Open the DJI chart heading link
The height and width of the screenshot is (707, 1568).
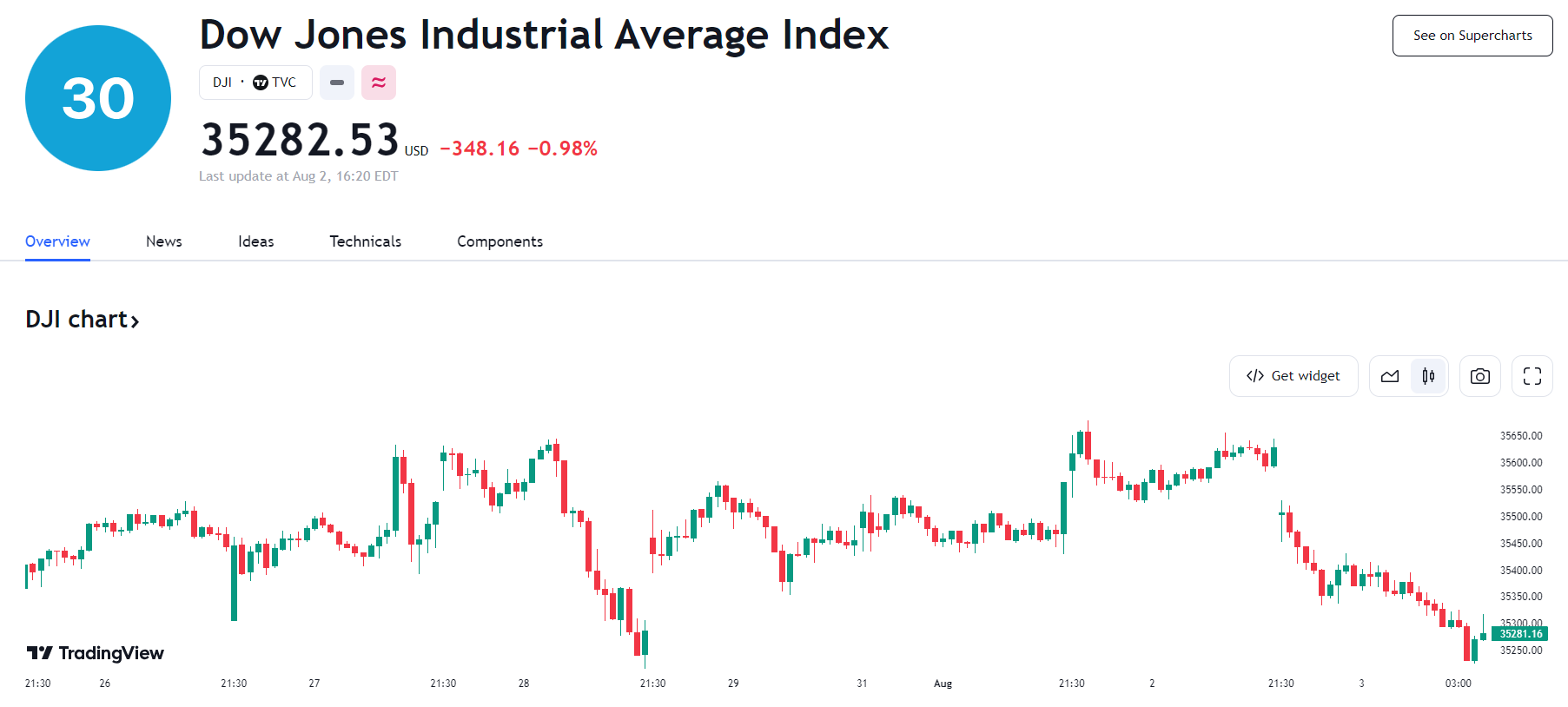tap(83, 320)
